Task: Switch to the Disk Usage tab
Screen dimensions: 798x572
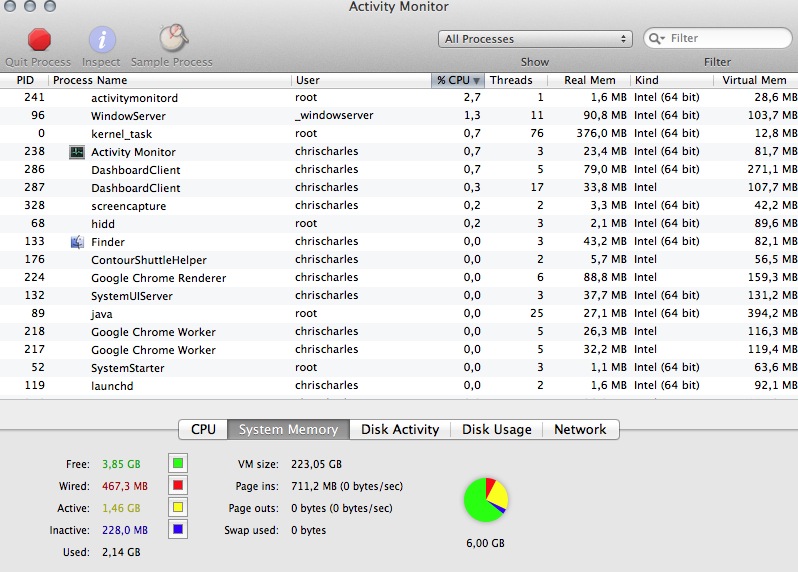Action: (497, 430)
